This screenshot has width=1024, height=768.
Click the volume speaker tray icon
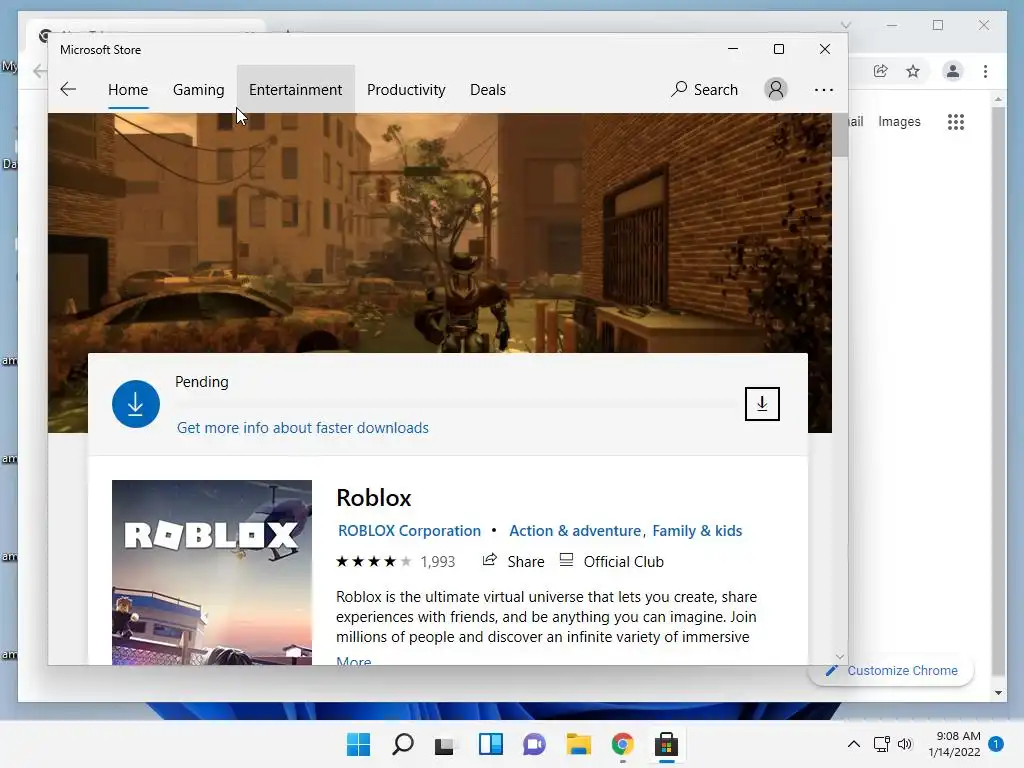905,744
